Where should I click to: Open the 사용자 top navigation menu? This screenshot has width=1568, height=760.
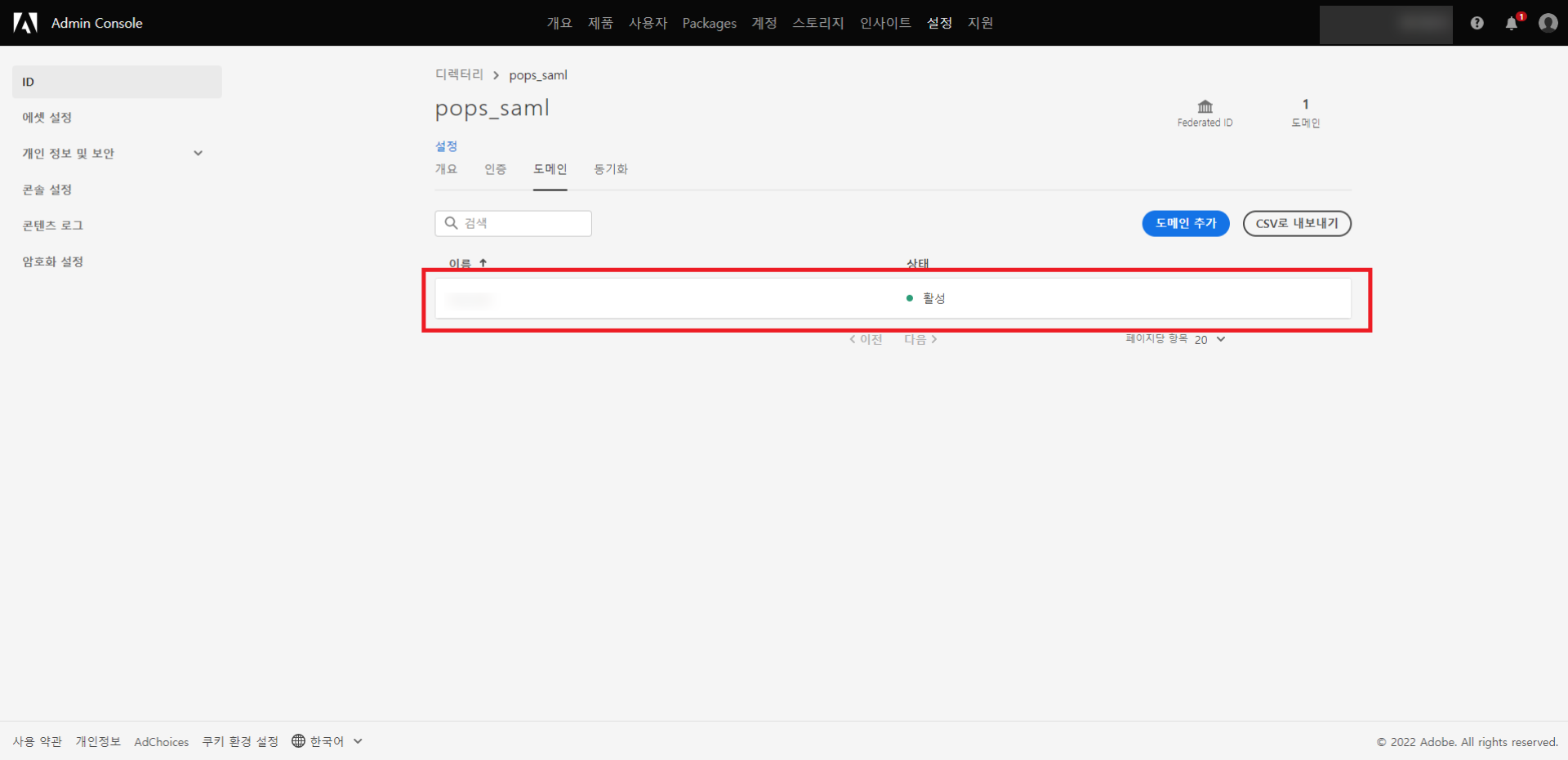click(x=648, y=23)
